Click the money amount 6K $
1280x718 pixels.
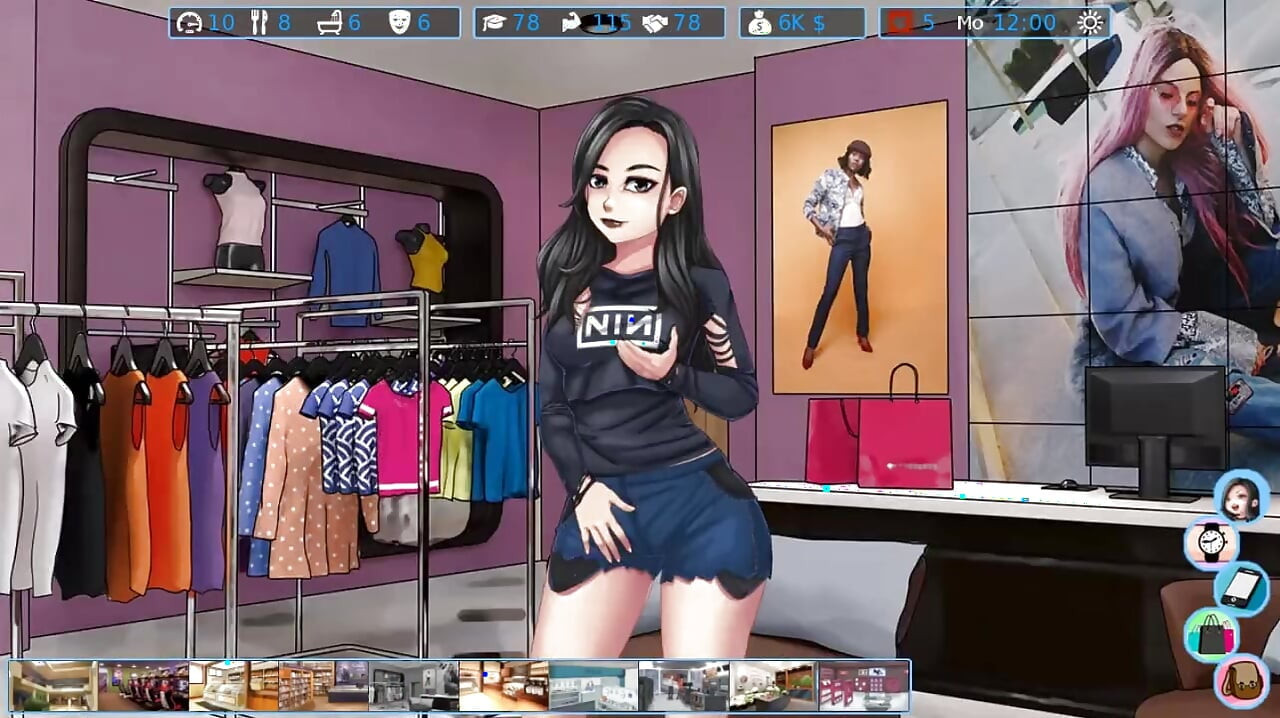coord(802,22)
